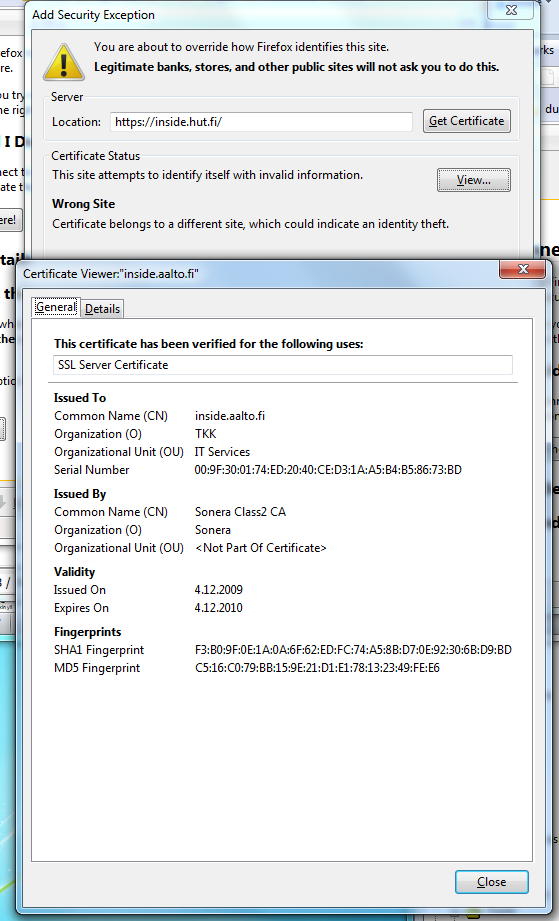Click the Not Part Of Certificate value
The width and height of the screenshot is (559, 921).
[x=261, y=548]
